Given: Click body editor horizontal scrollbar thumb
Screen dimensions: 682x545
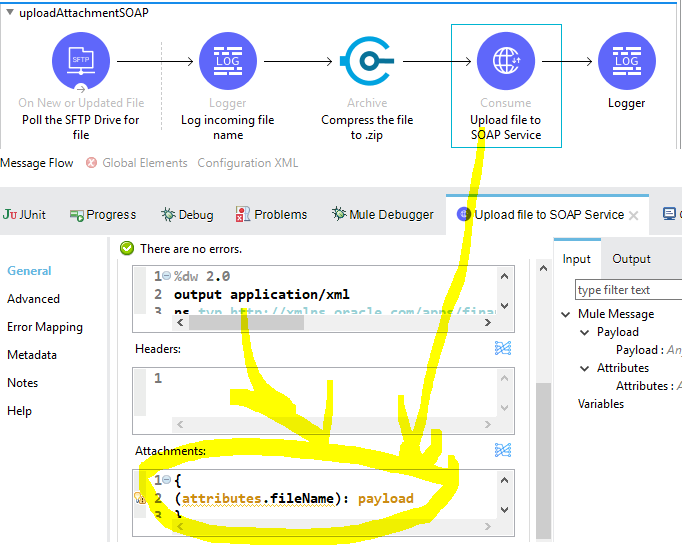Looking at the screenshot, I should click(246, 322).
